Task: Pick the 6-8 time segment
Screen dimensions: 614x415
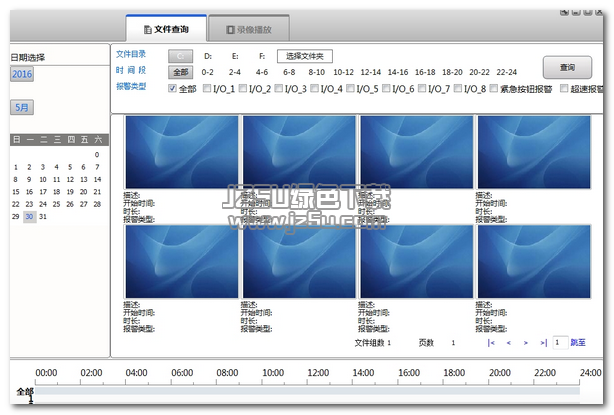Action: [289, 72]
